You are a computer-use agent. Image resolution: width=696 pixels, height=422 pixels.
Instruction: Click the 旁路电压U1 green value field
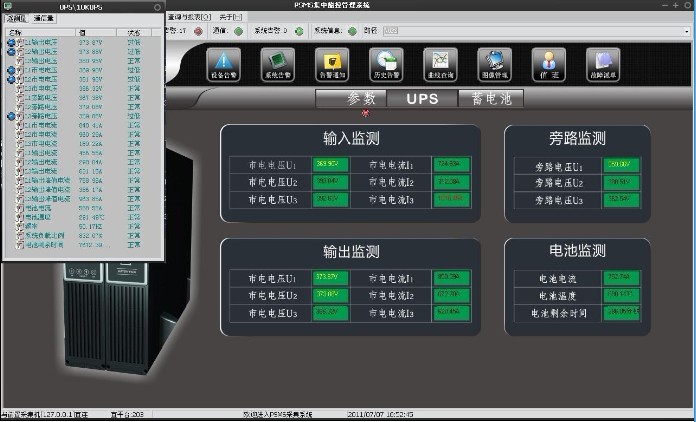(x=622, y=164)
